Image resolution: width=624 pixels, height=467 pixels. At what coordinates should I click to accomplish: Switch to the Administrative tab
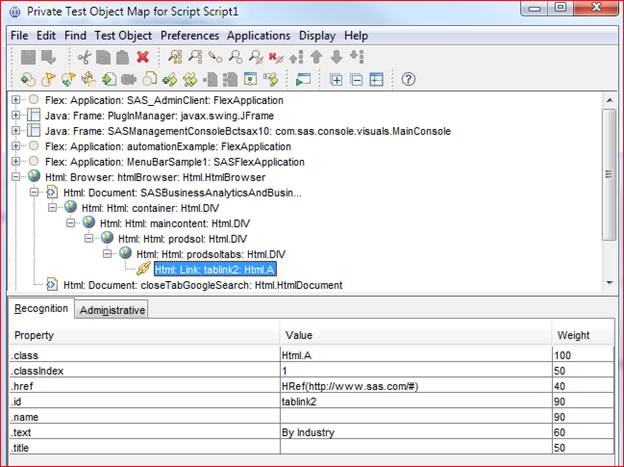click(x=112, y=310)
